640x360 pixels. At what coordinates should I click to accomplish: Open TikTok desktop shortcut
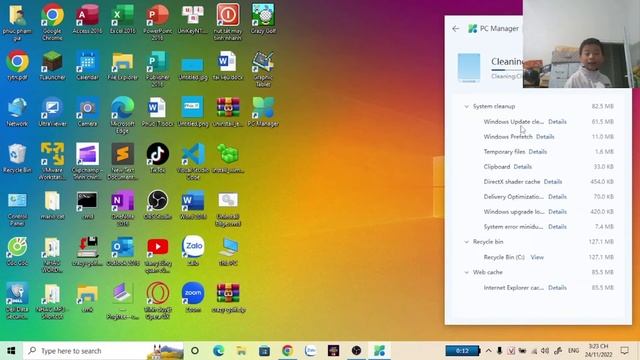(x=158, y=158)
